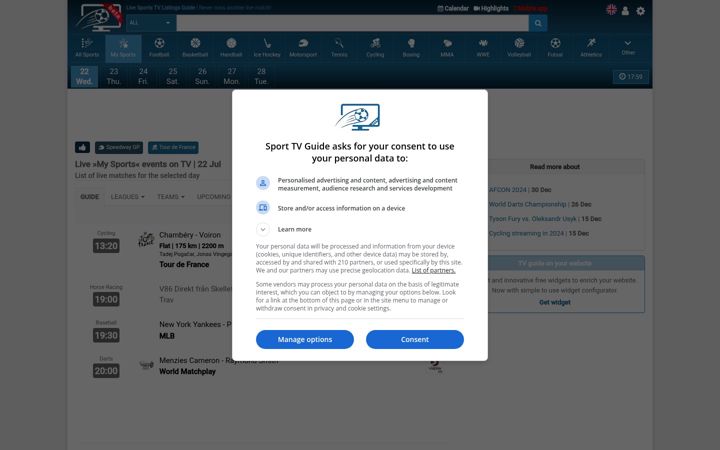
Task: Open the user account icon
Action: [x=625, y=11]
